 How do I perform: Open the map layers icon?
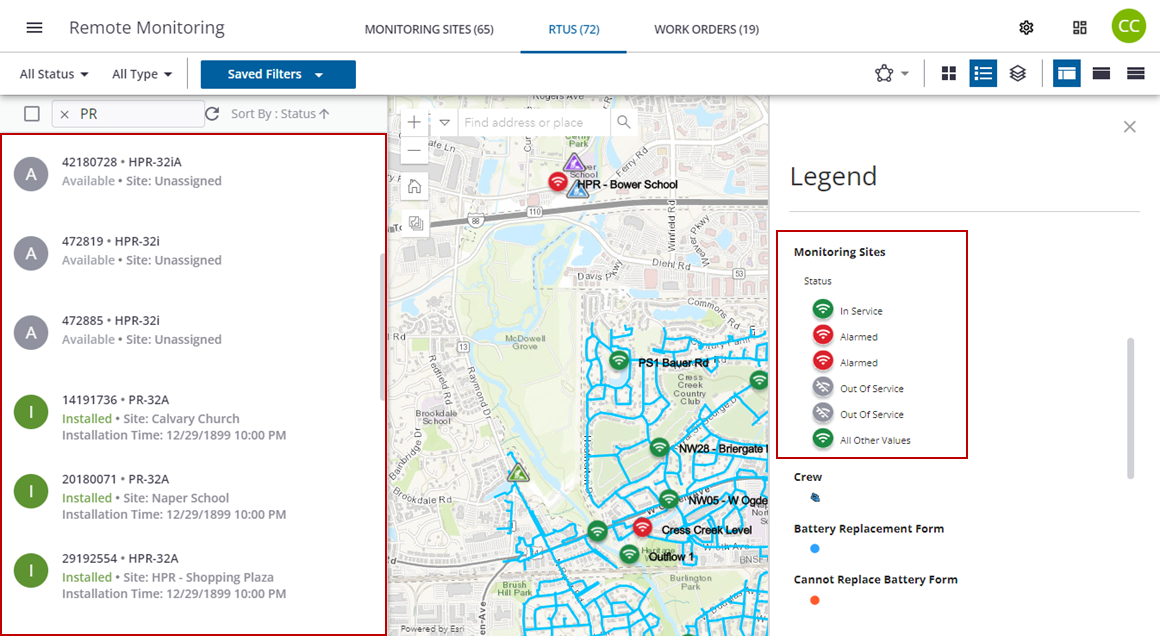click(x=1018, y=73)
